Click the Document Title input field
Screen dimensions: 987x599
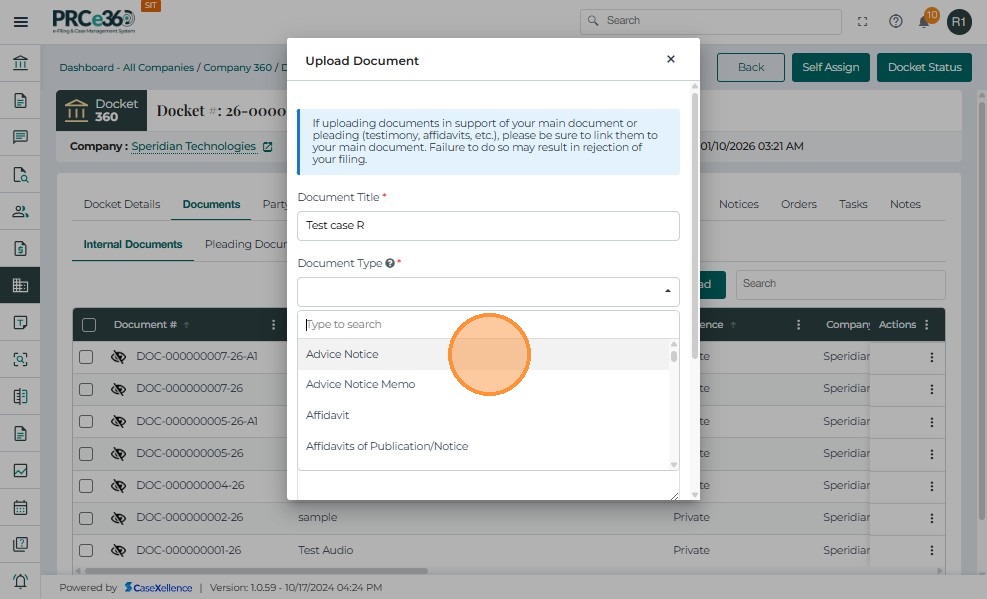488,226
